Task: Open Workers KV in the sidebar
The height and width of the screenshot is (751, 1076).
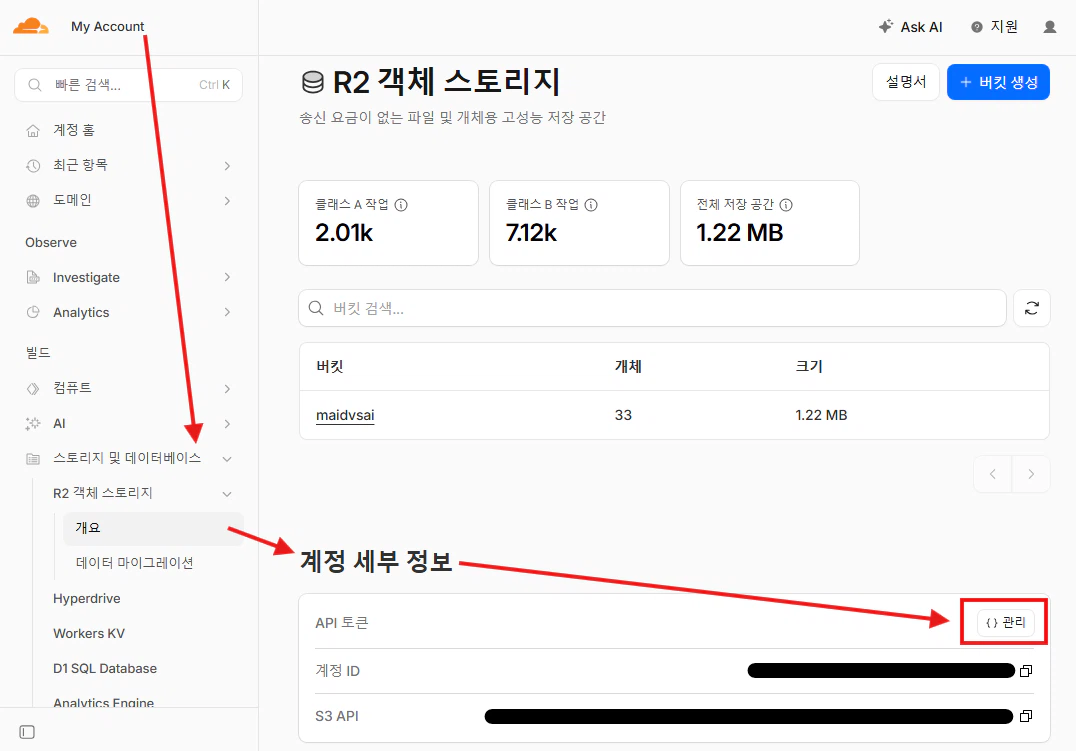Action: pos(89,634)
